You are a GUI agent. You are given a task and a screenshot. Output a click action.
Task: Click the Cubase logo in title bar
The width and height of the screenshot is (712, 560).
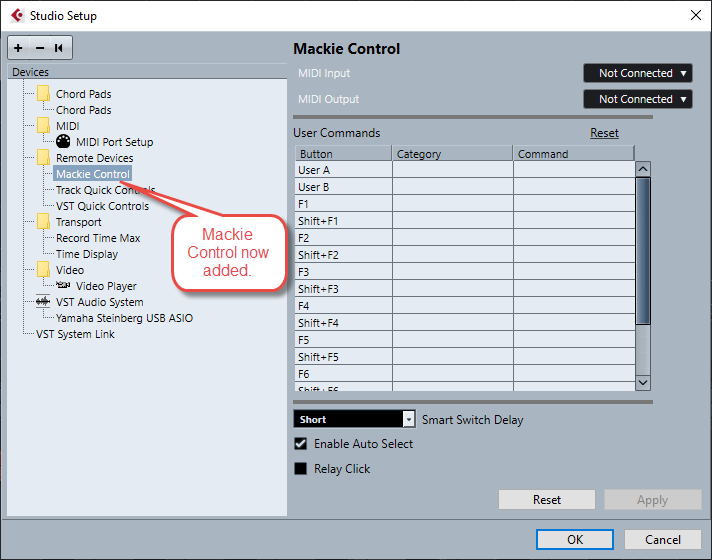coord(17,15)
